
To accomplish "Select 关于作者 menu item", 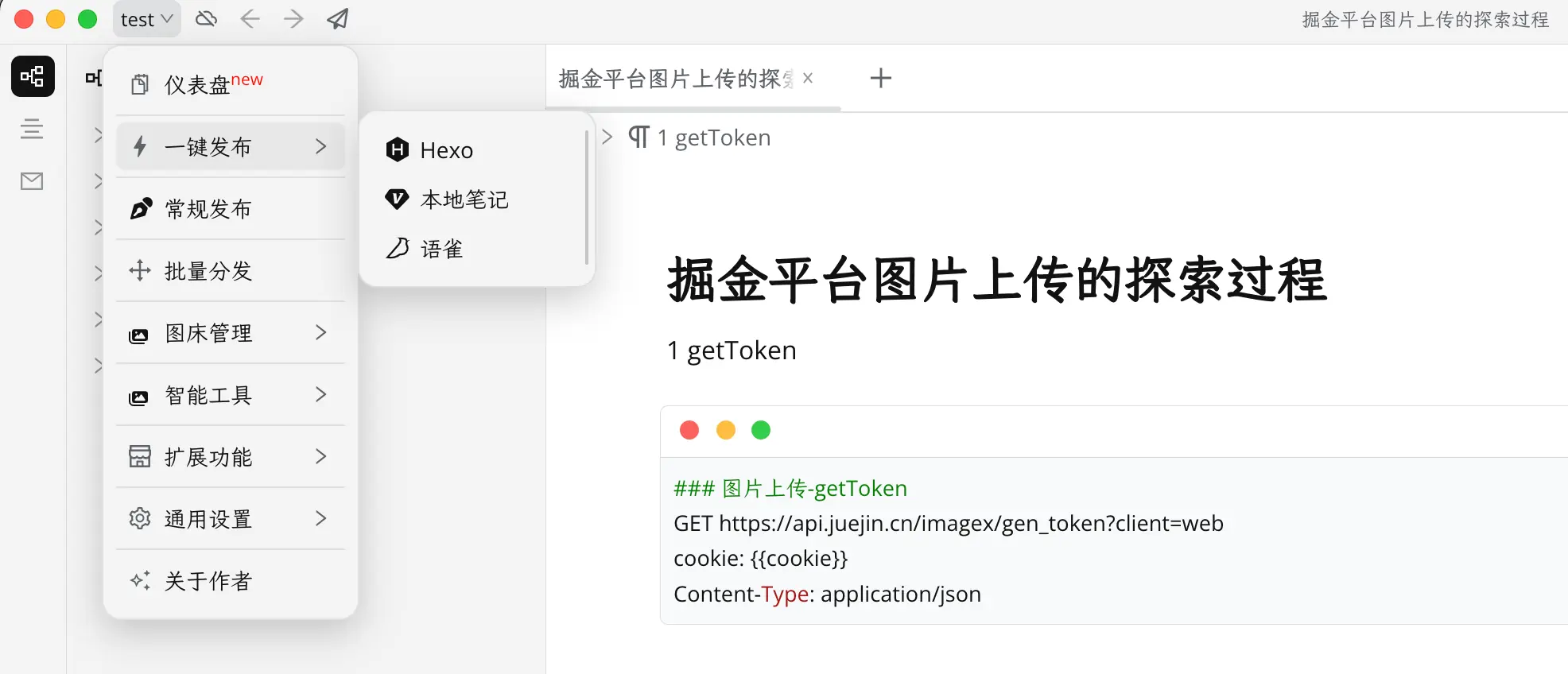I will 231,580.
